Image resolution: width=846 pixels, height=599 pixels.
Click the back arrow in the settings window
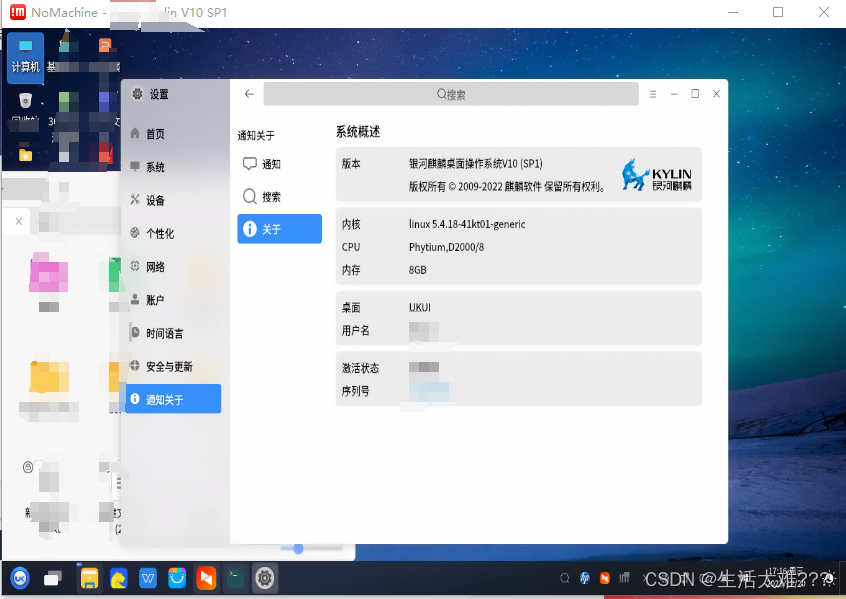[249, 94]
